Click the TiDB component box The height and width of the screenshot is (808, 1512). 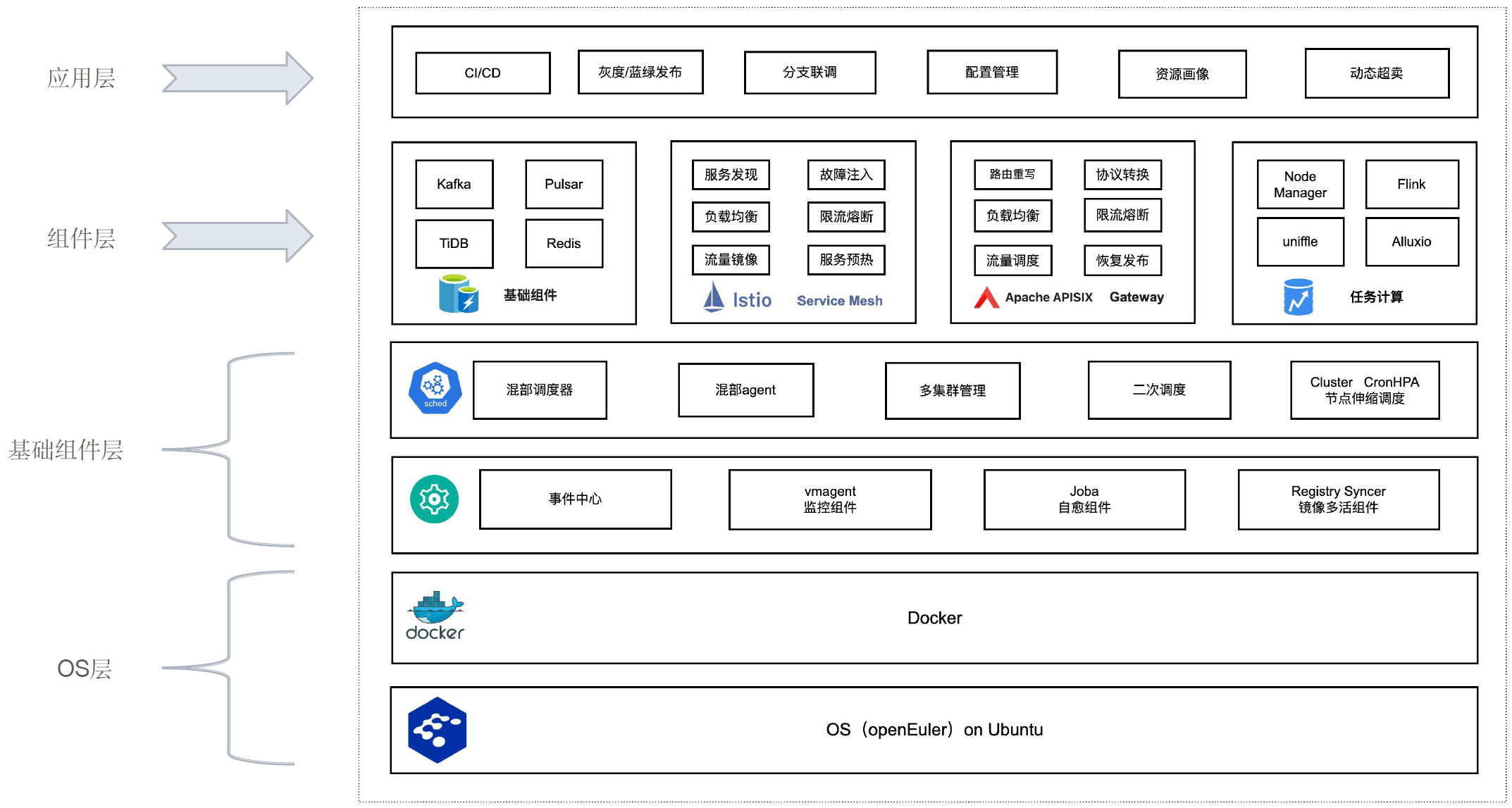click(x=454, y=244)
